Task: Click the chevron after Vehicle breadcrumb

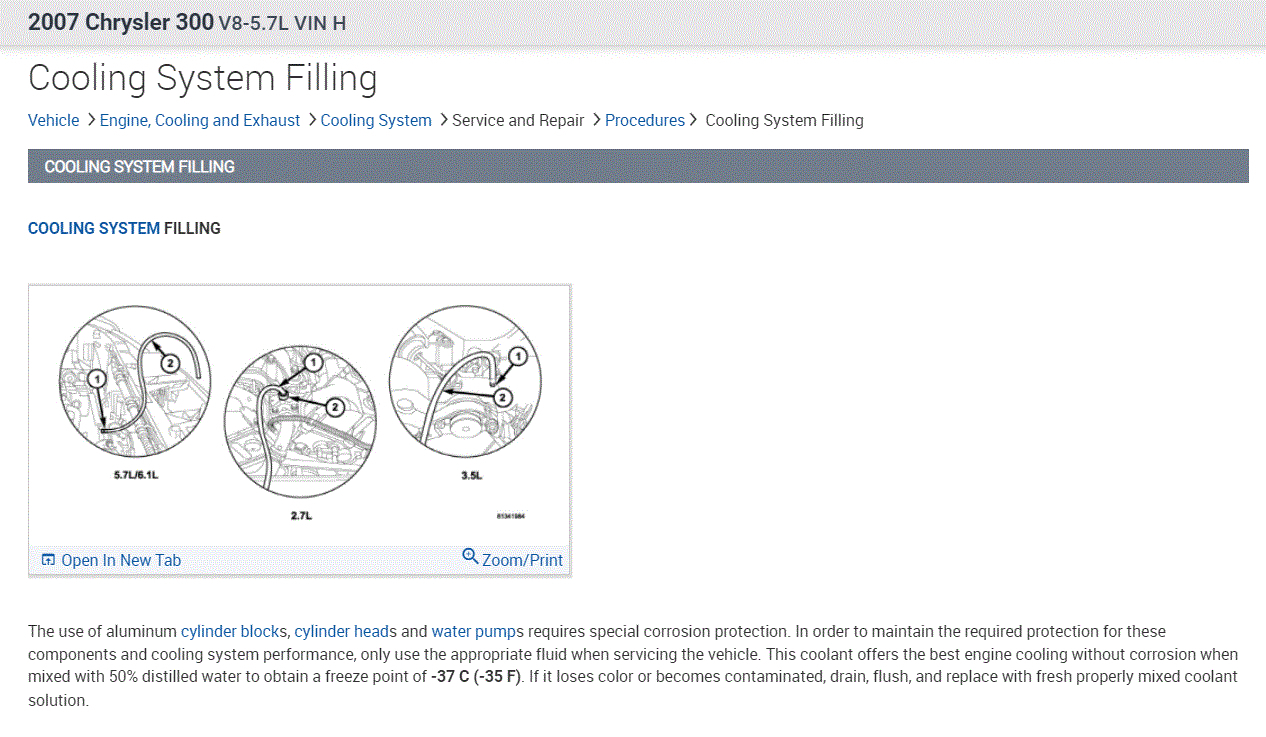Action: [x=90, y=120]
